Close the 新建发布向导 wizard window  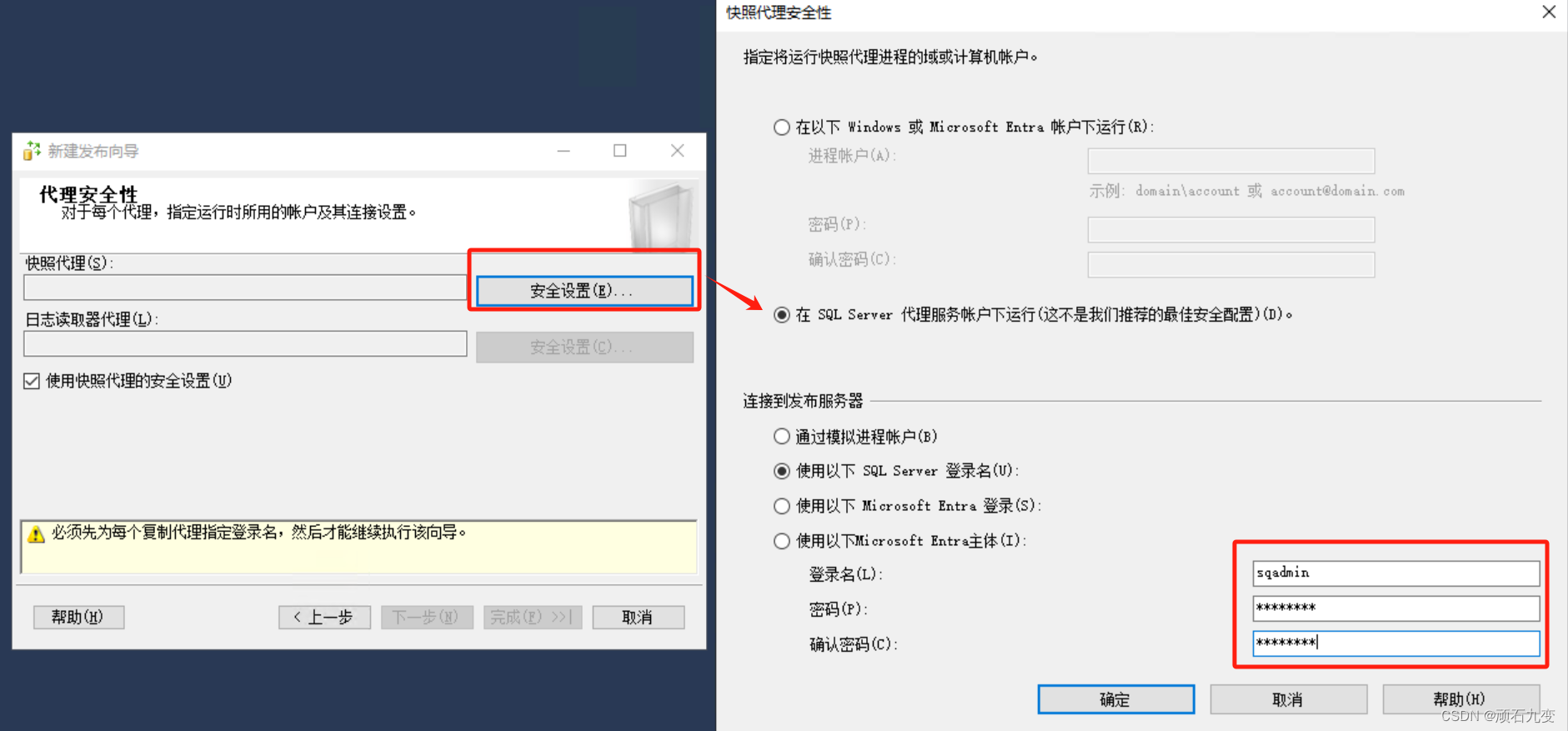point(678,151)
